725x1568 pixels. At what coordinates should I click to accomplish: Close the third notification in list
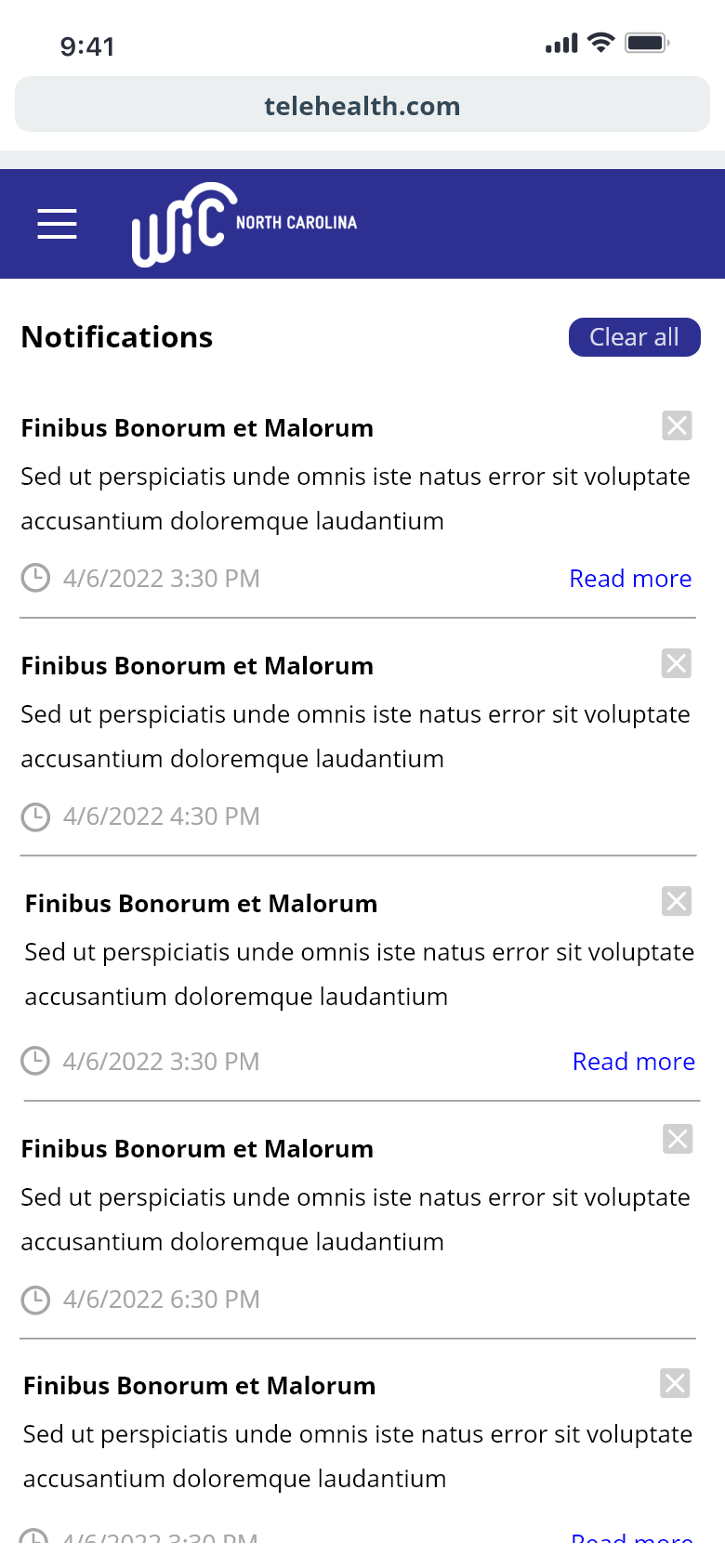pos(676,901)
